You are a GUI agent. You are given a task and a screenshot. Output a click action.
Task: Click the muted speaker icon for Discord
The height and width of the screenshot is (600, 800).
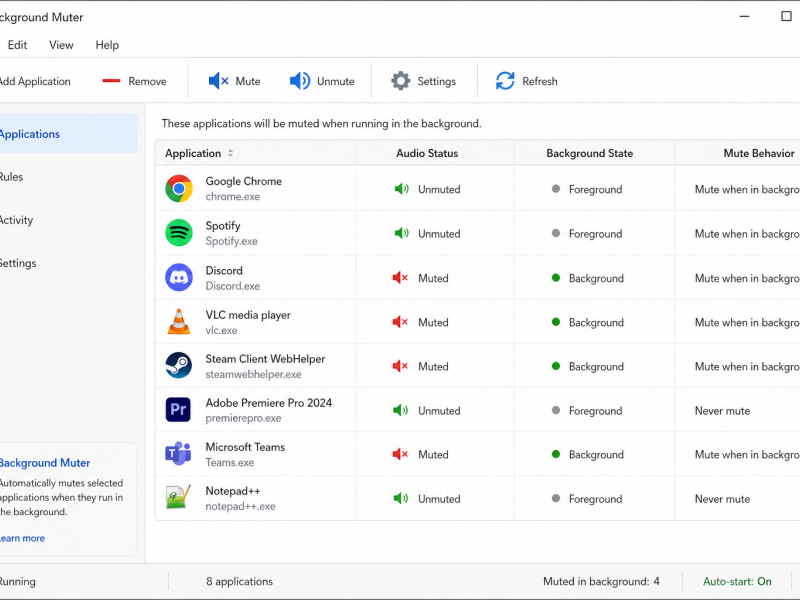click(x=400, y=278)
